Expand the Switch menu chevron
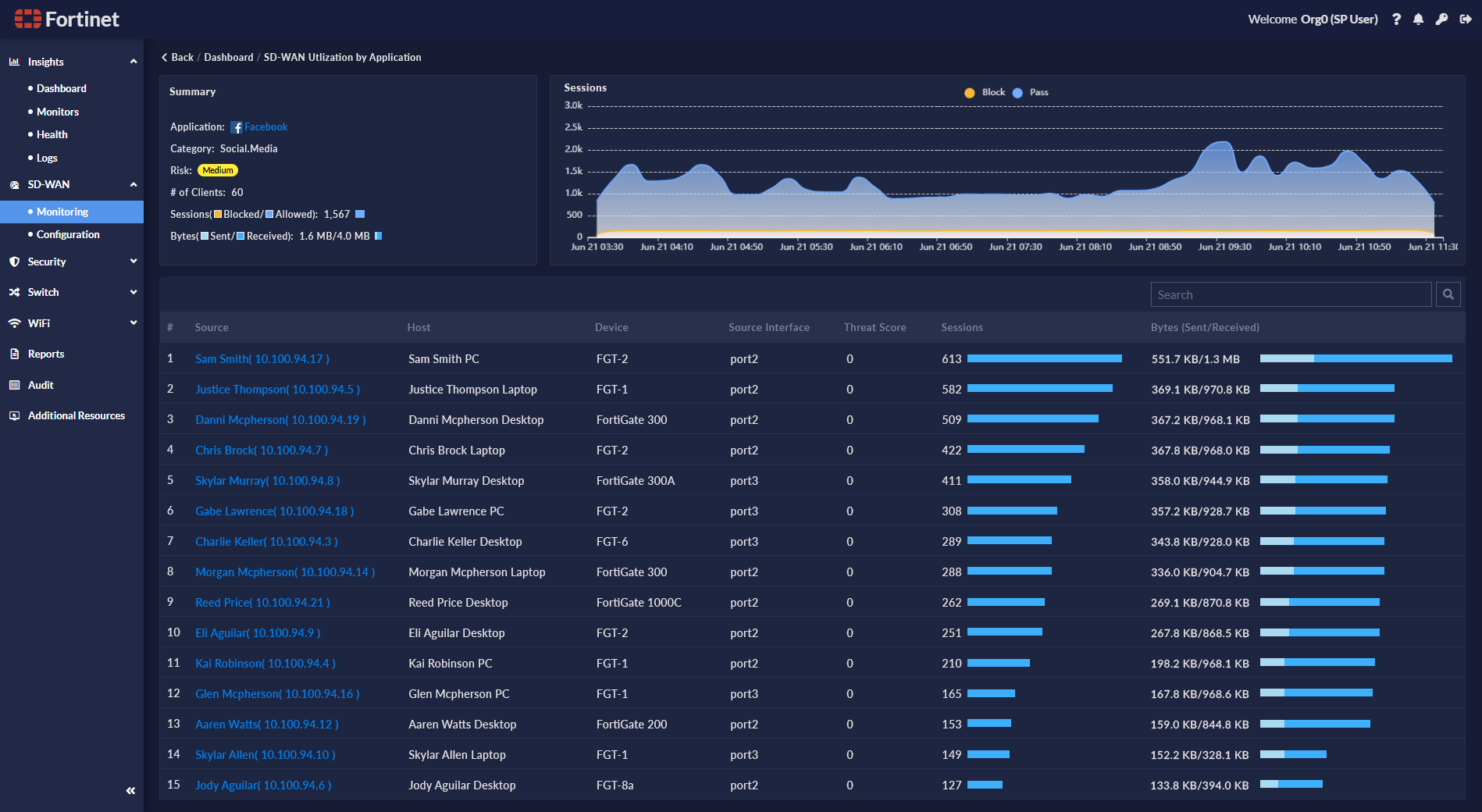Viewport: 1482px width, 812px height. click(134, 292)
